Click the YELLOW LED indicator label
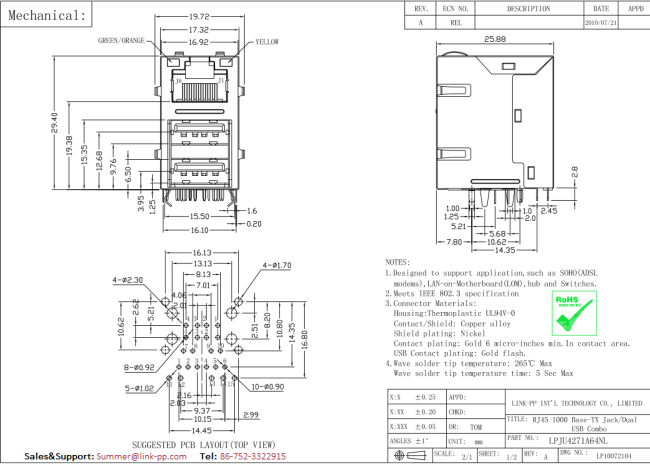650x465 pixels. point(267,42)
